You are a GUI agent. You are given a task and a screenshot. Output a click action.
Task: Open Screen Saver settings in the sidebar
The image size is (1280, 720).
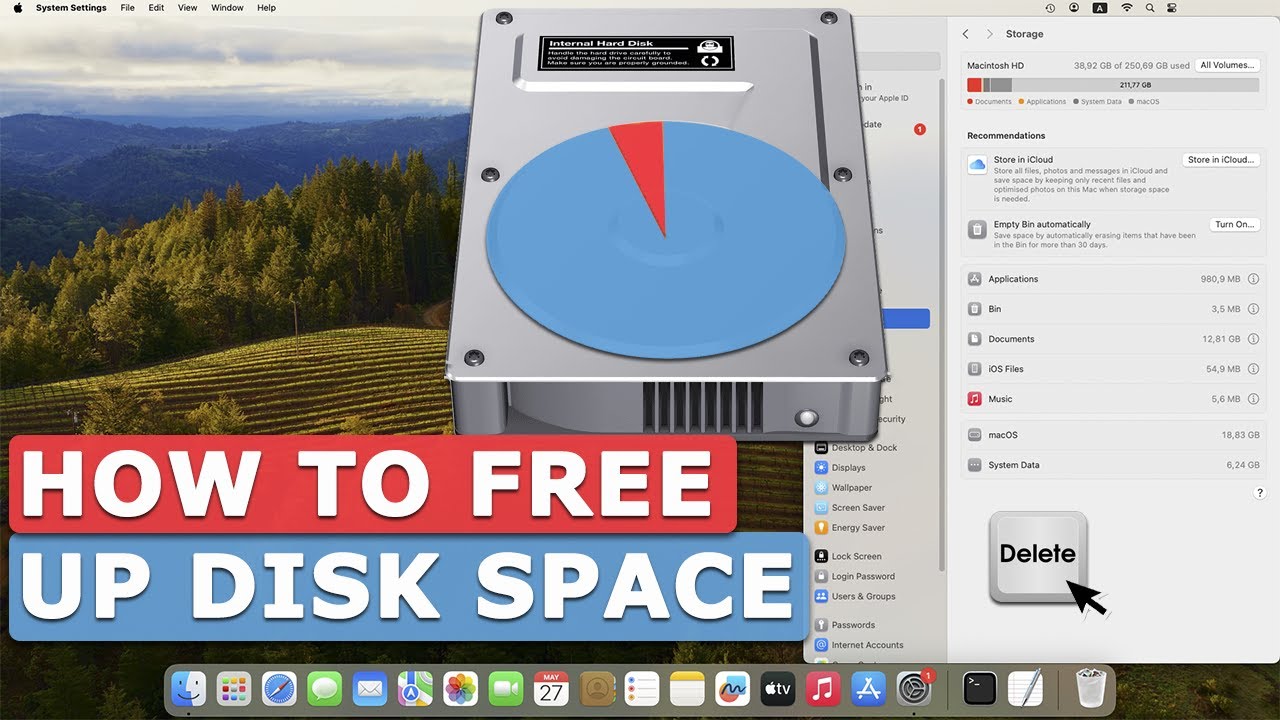pyautogui.click(x=850, y=508)
